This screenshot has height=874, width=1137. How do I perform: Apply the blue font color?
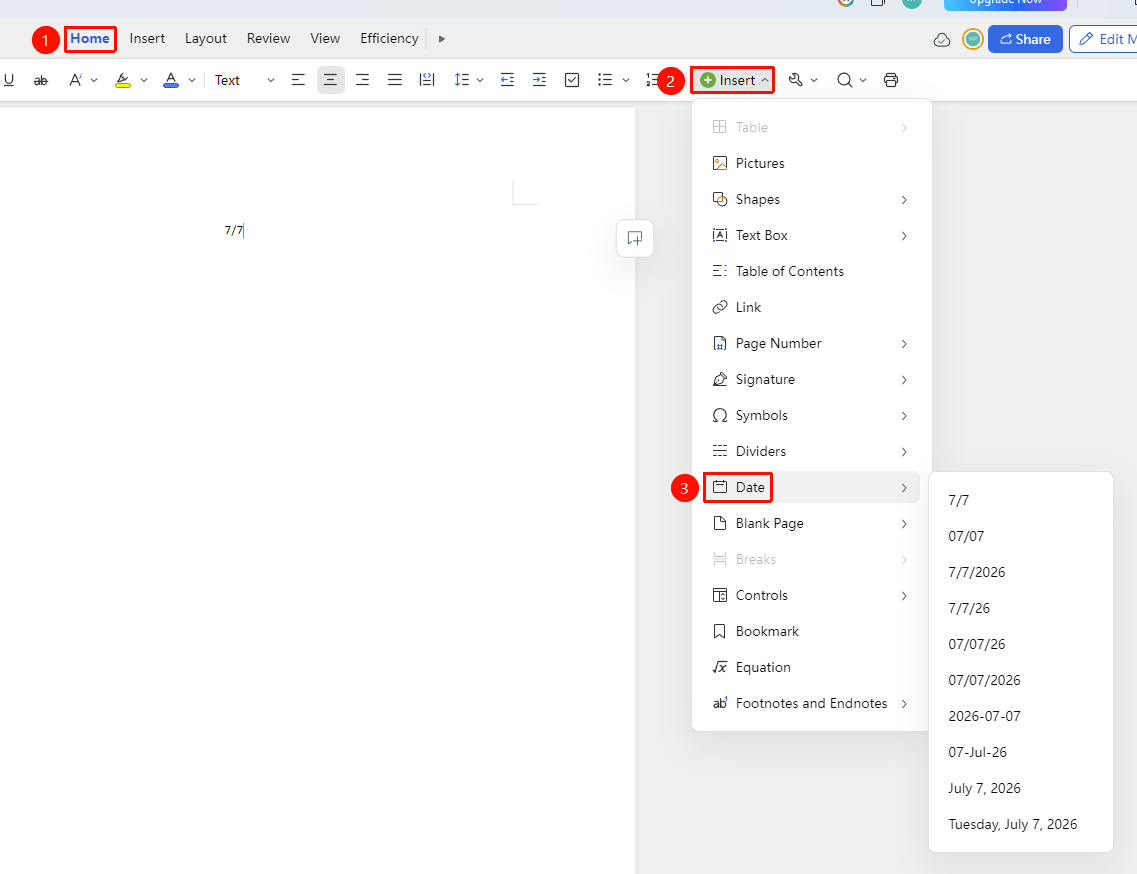(171, 80)
